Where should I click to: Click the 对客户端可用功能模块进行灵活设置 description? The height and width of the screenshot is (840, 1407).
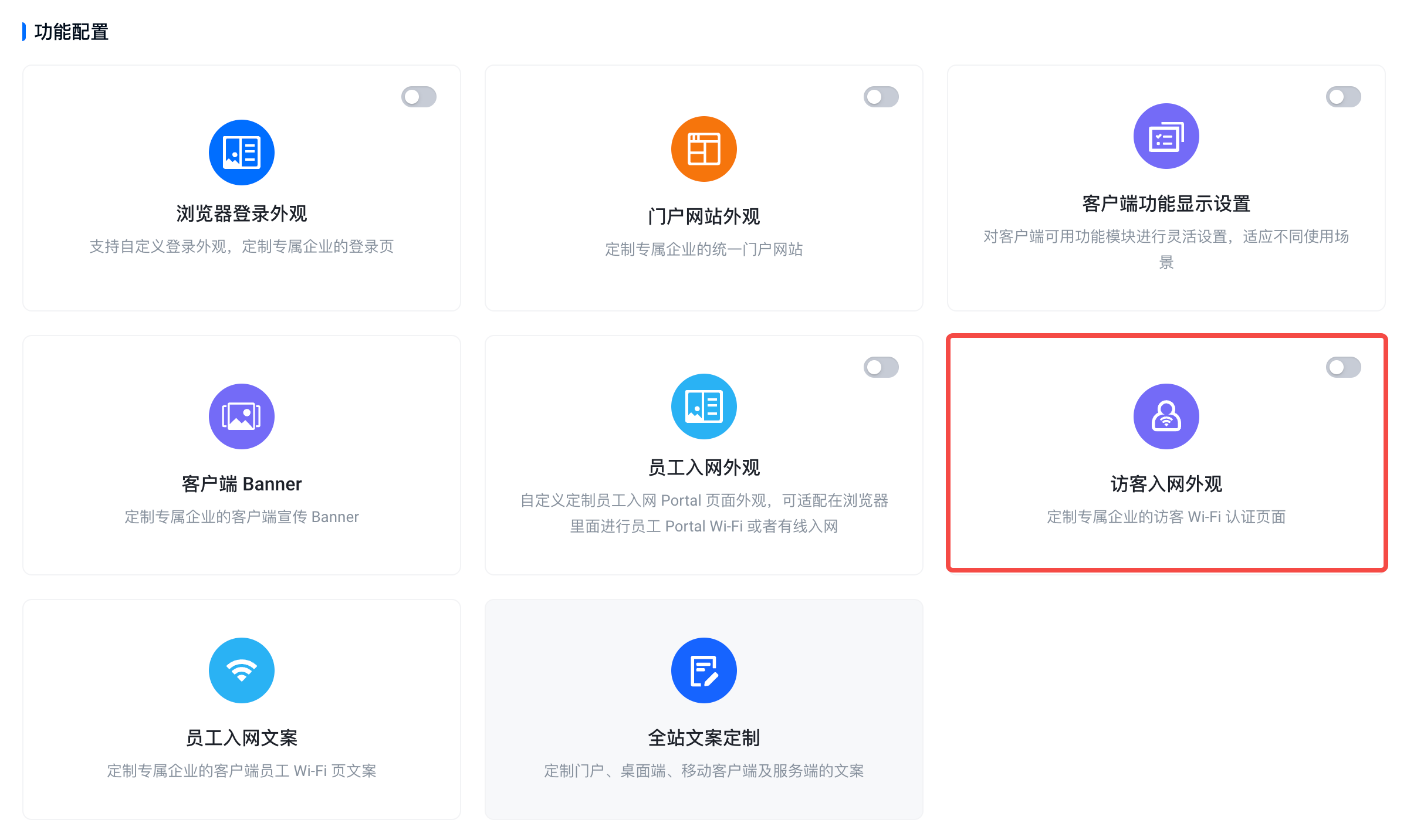(1166, 249)
